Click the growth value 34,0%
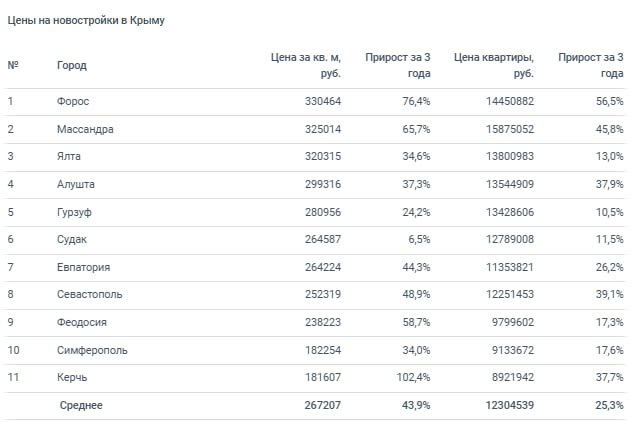 tap(417, 350)
